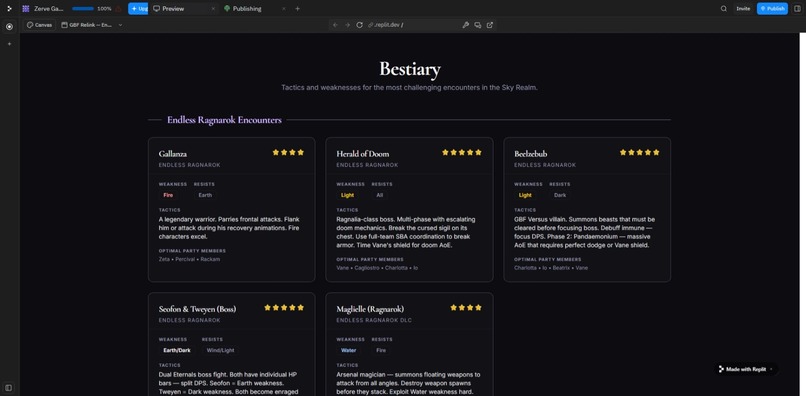Viewport: 806px width, 396px height.
Task: Select the agent icon in left sidebar
Action: 9,27
